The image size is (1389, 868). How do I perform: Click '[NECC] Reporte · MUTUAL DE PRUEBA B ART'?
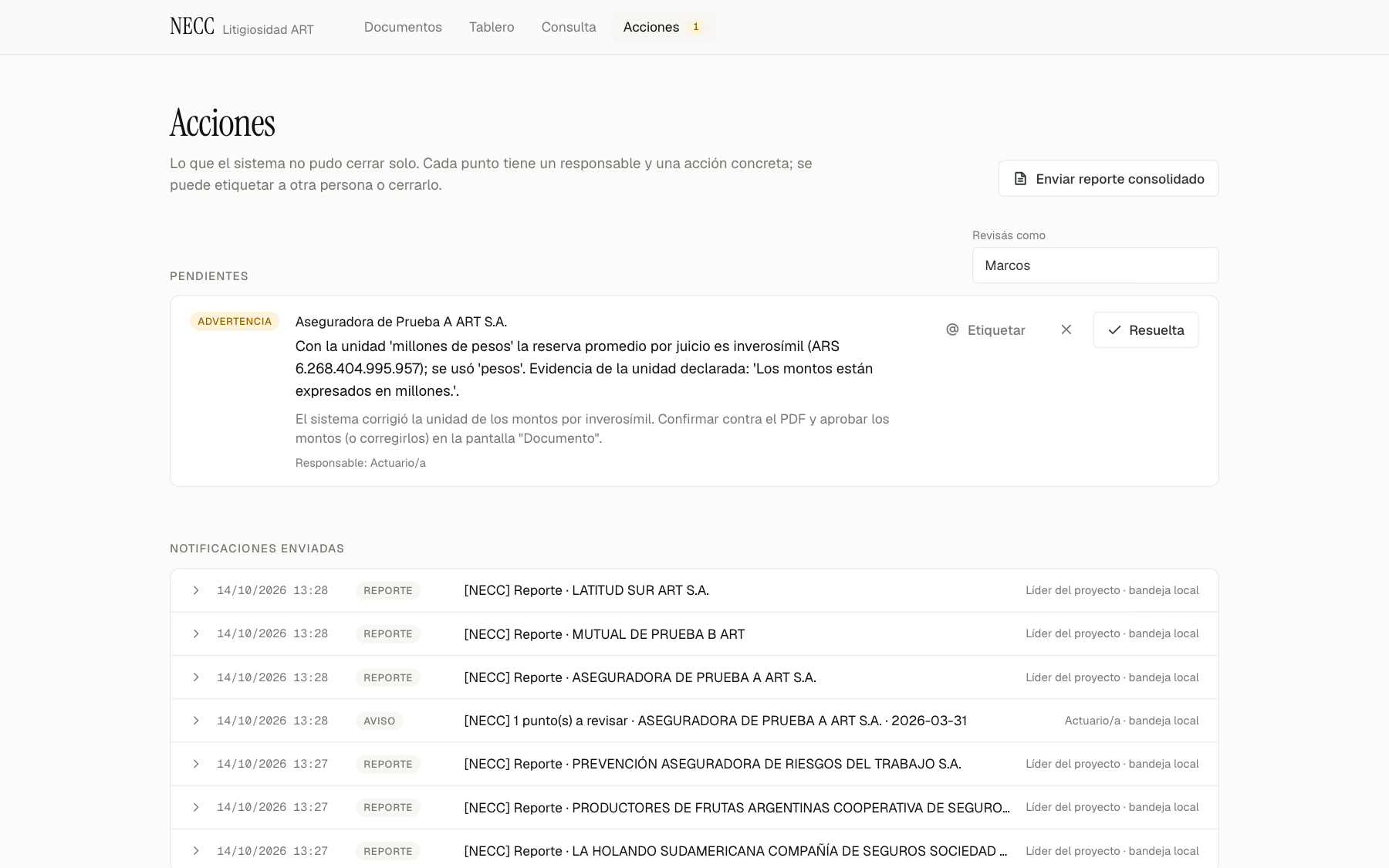(x=604, y=634)
